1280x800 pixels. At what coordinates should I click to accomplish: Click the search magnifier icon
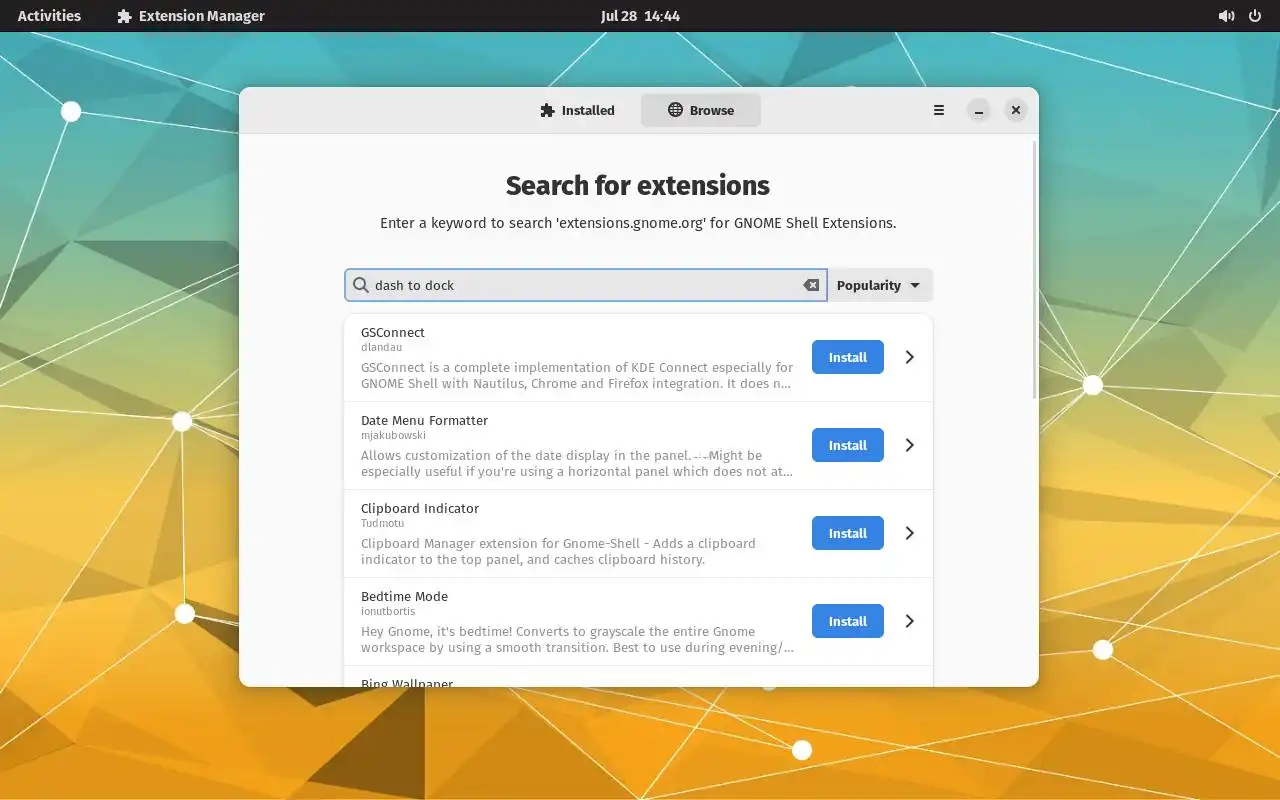click(361, 285)
